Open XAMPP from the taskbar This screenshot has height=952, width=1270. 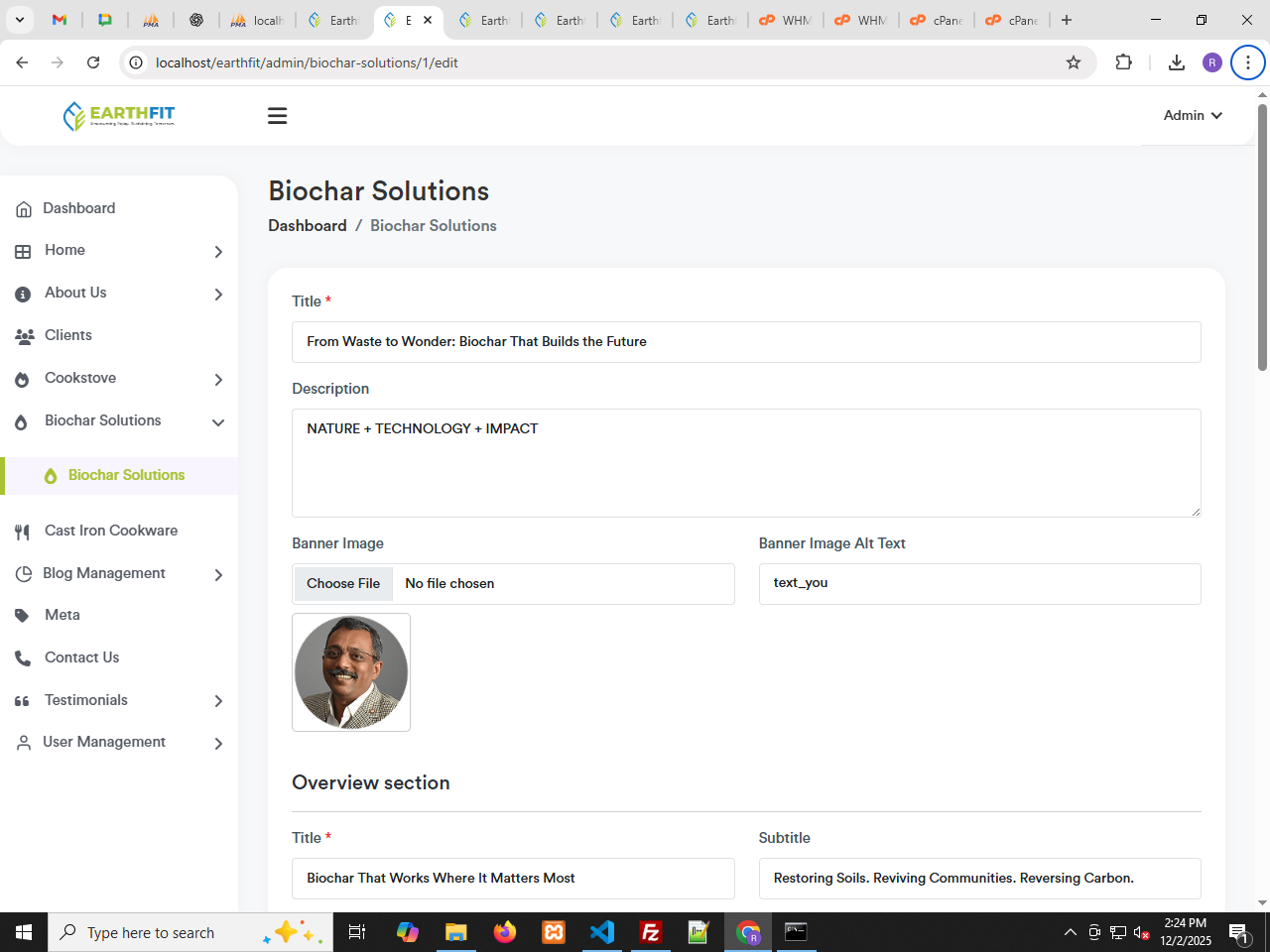(554, 932)
